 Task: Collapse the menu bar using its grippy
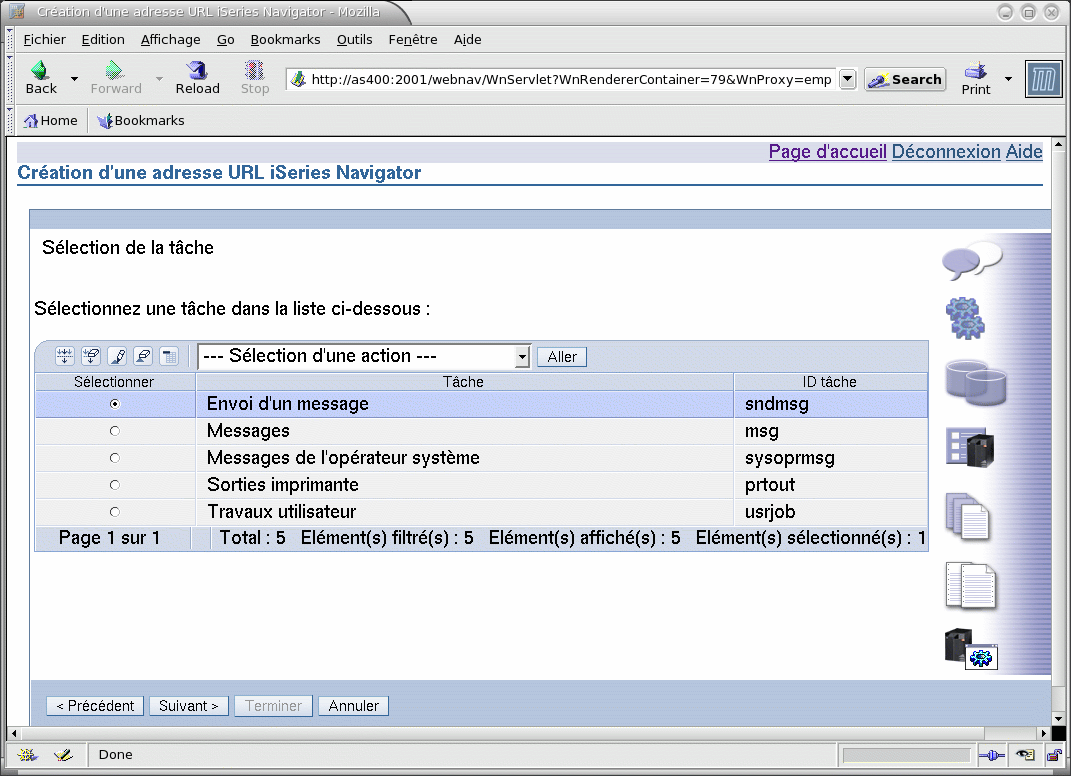click(10, 40)
